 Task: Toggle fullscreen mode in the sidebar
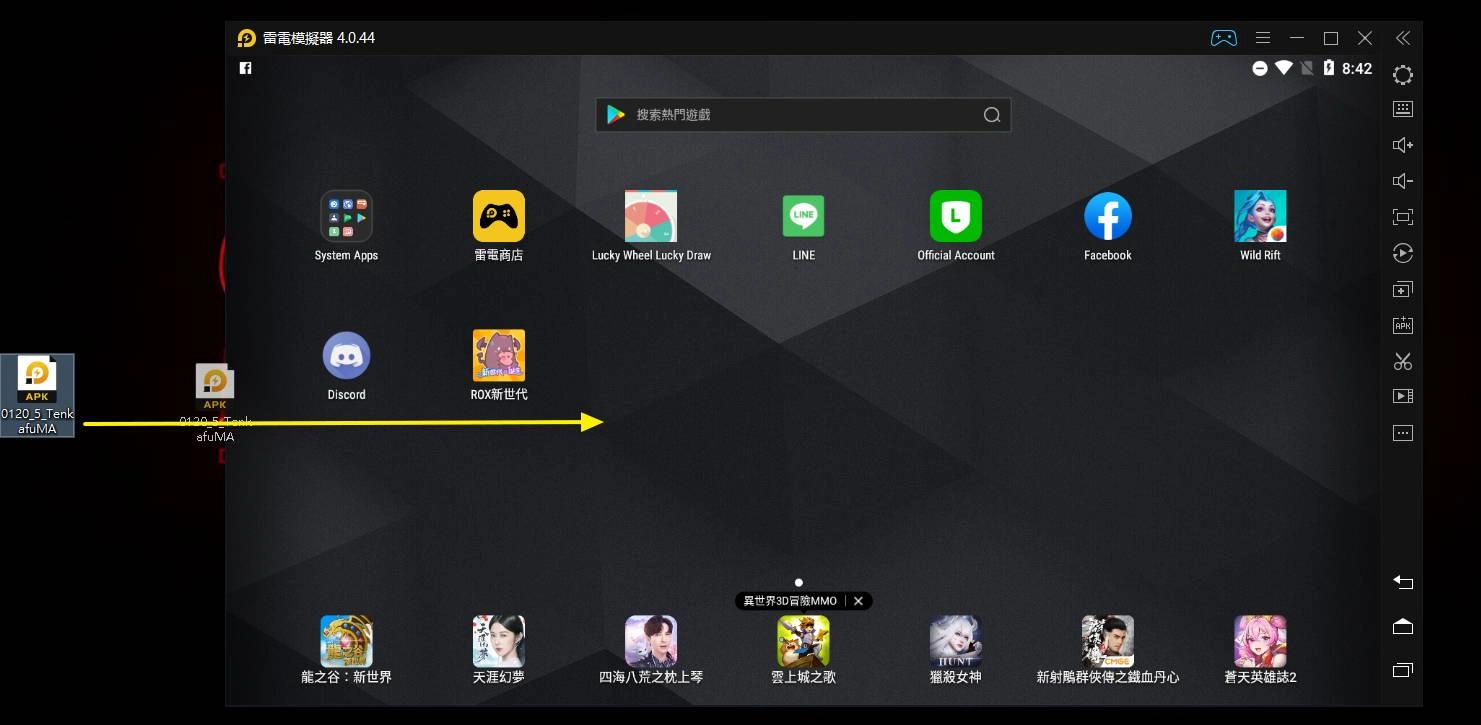click(1403, 217)
